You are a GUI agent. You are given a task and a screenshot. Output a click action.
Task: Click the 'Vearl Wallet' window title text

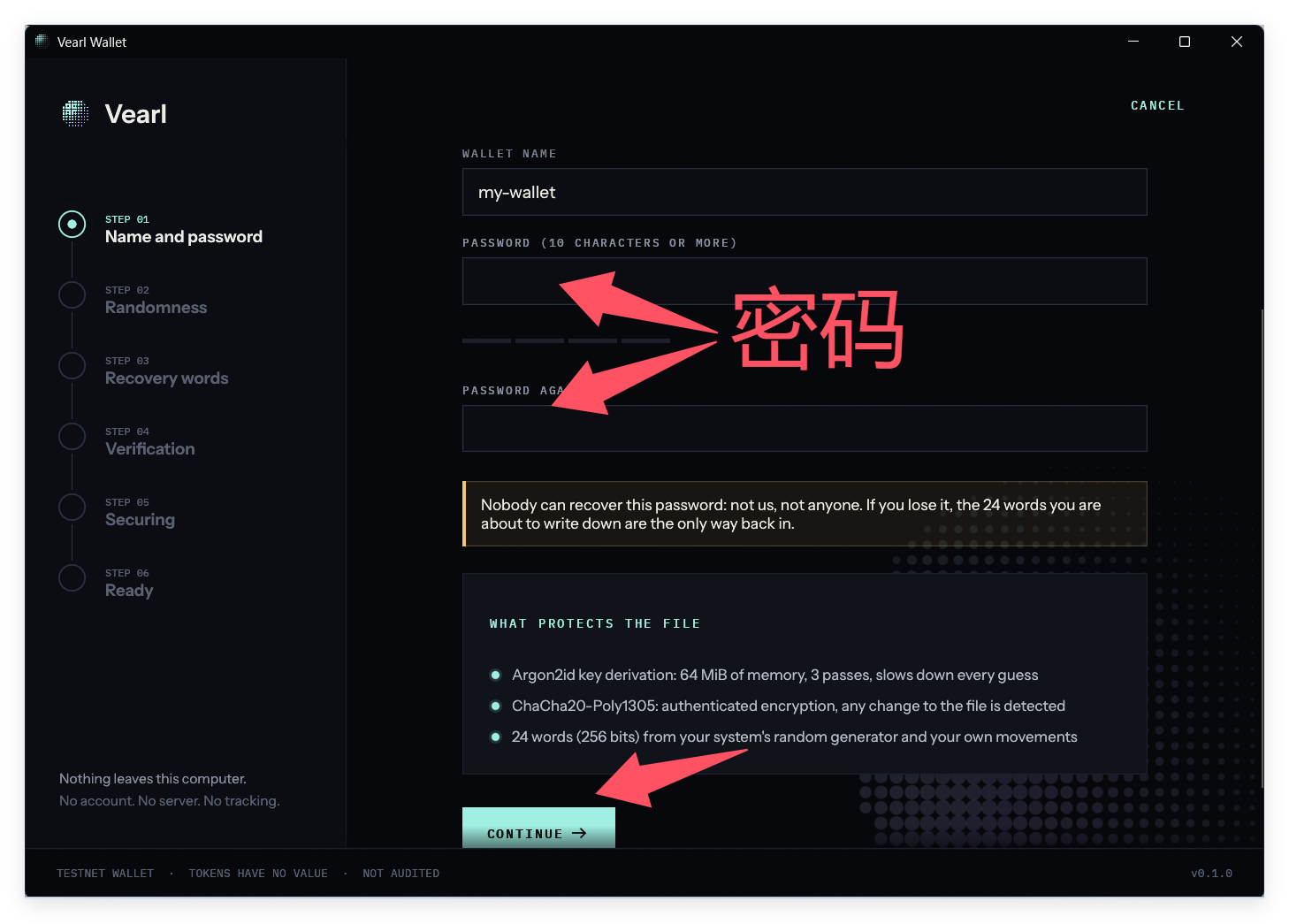click(x=92, y=42)
